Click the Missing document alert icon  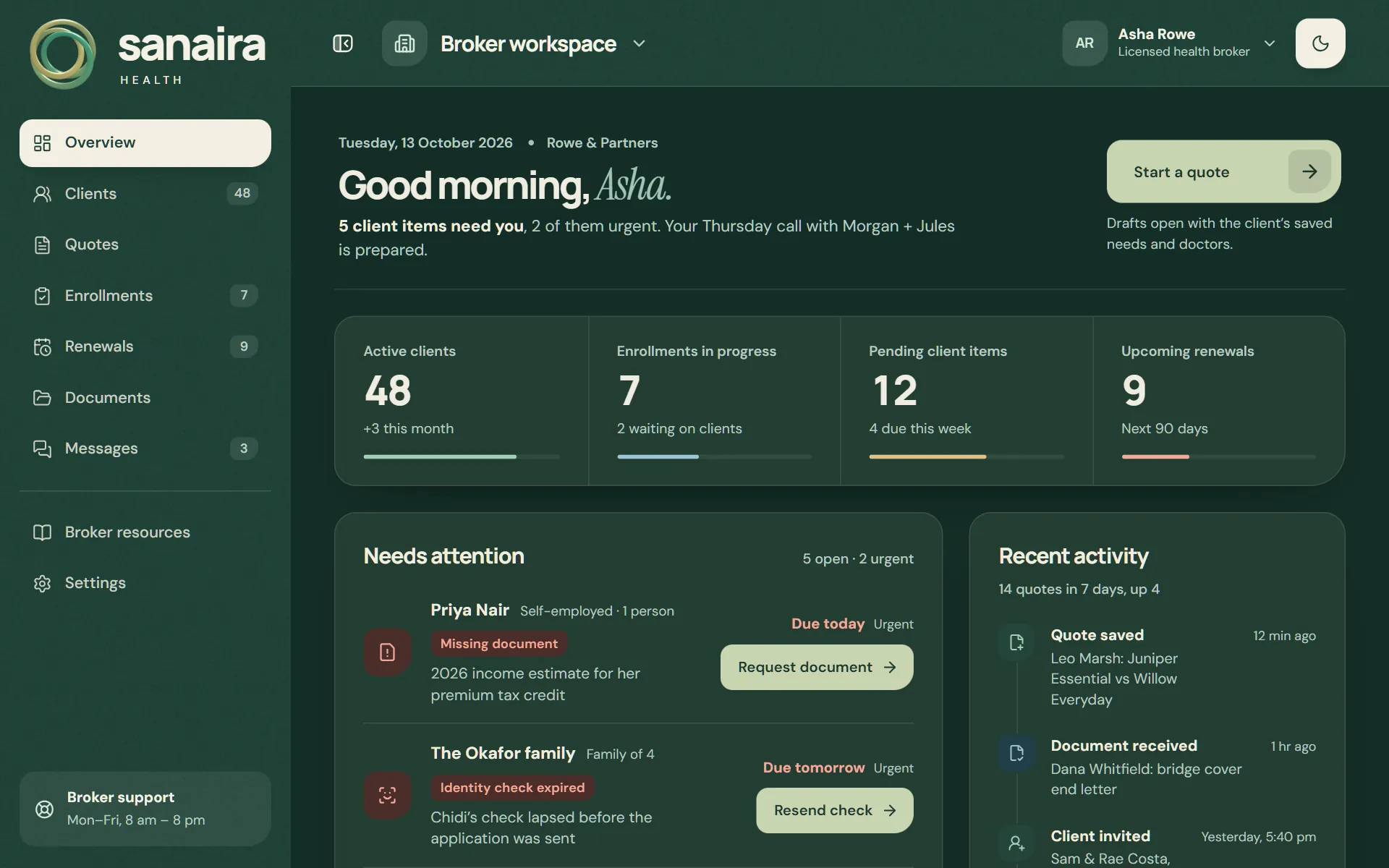[x=387, y=652]
